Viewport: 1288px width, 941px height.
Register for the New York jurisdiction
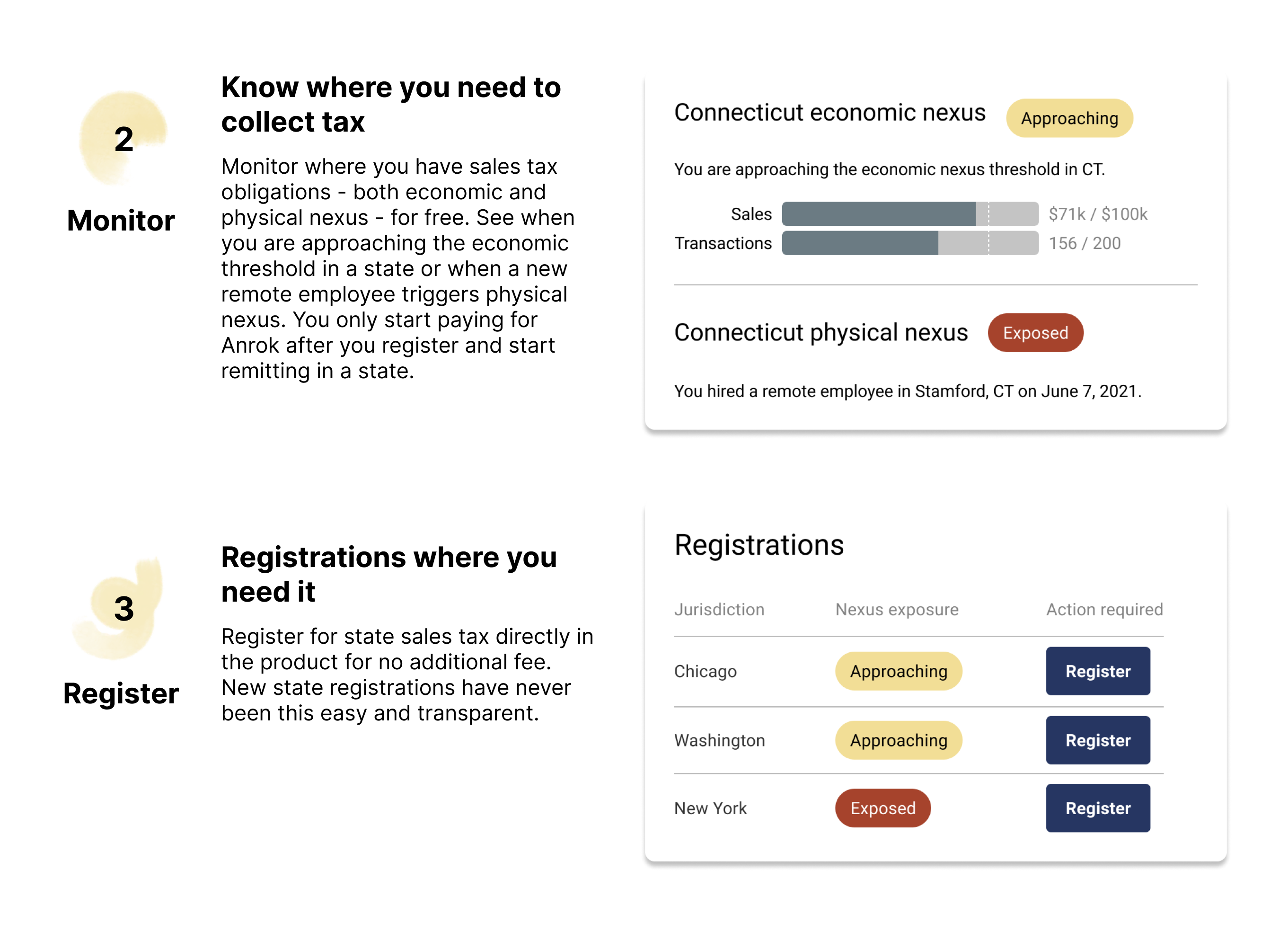pyautogui.click(x=1097, y=808)
